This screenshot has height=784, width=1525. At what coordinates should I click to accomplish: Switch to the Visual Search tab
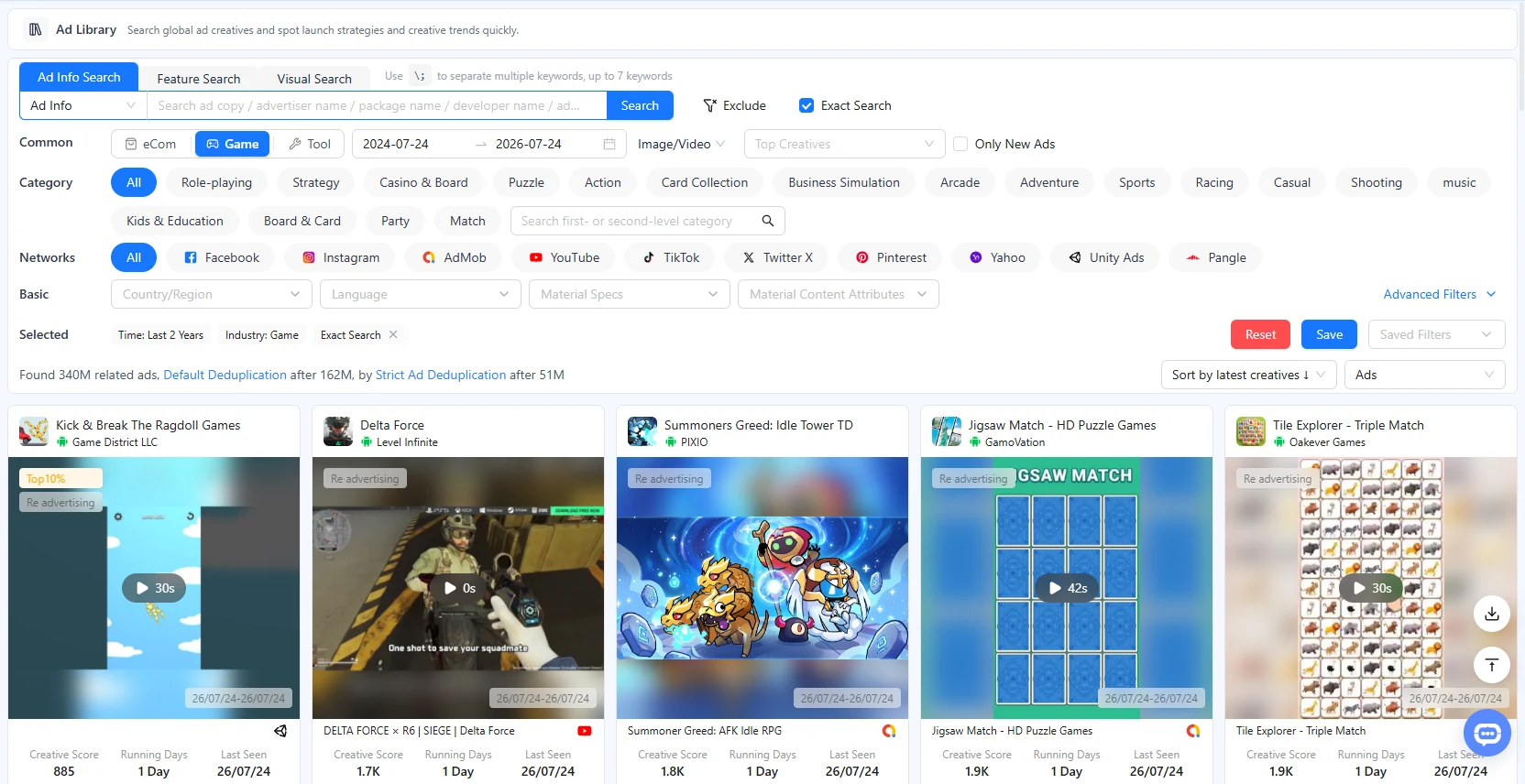(x=313, y=79)
